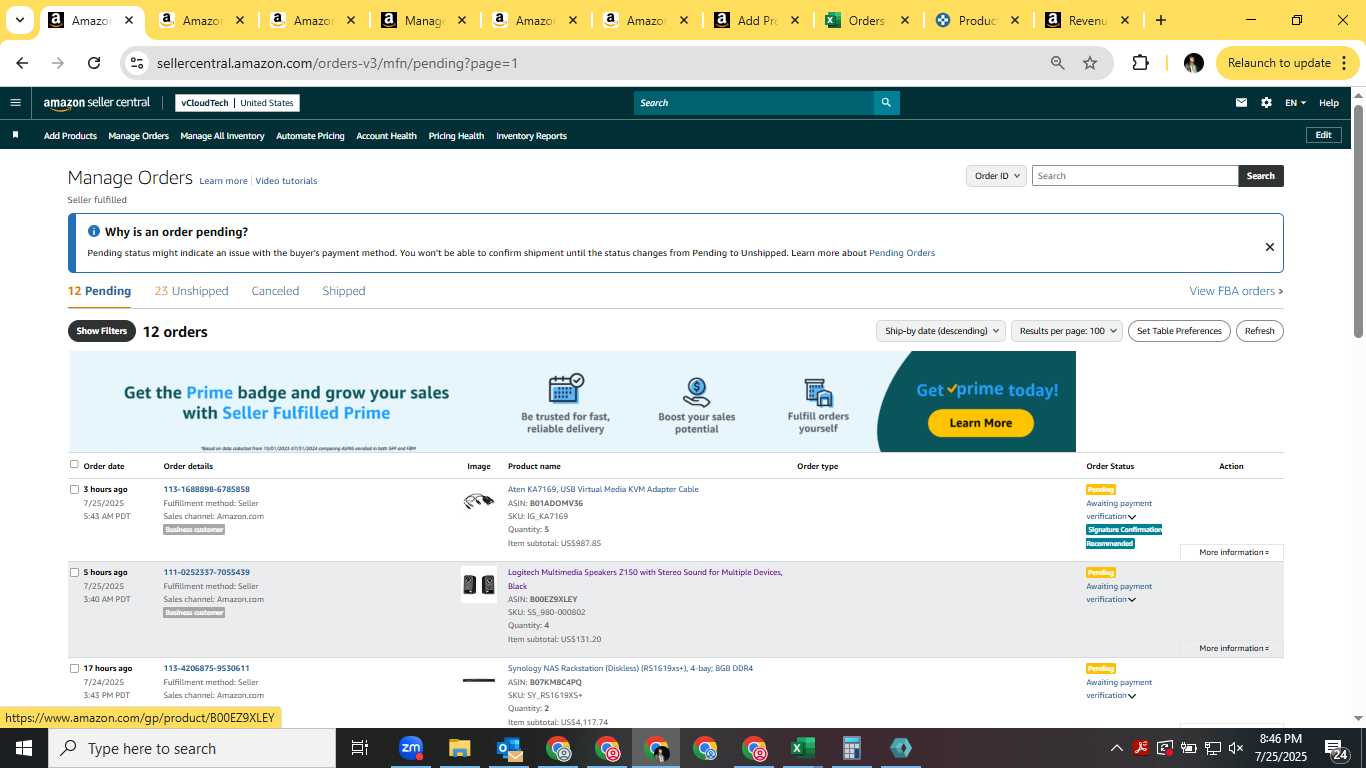Image resolution: width=1366 pixels, height=768 pixels.
Task: Expand payment verification status for Synology order
Action: [1132, 696]
